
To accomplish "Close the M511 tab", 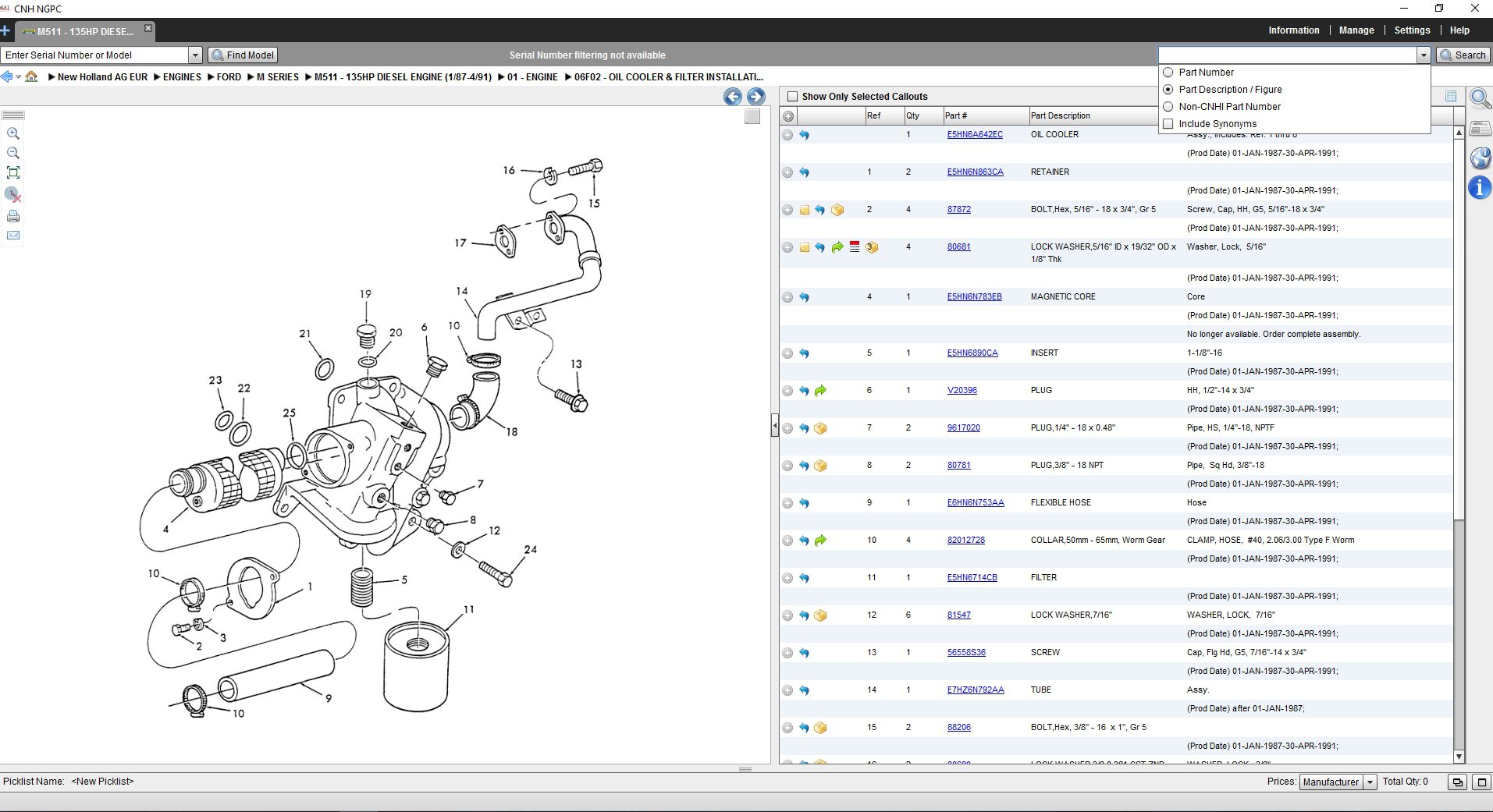I will (148, 28).
